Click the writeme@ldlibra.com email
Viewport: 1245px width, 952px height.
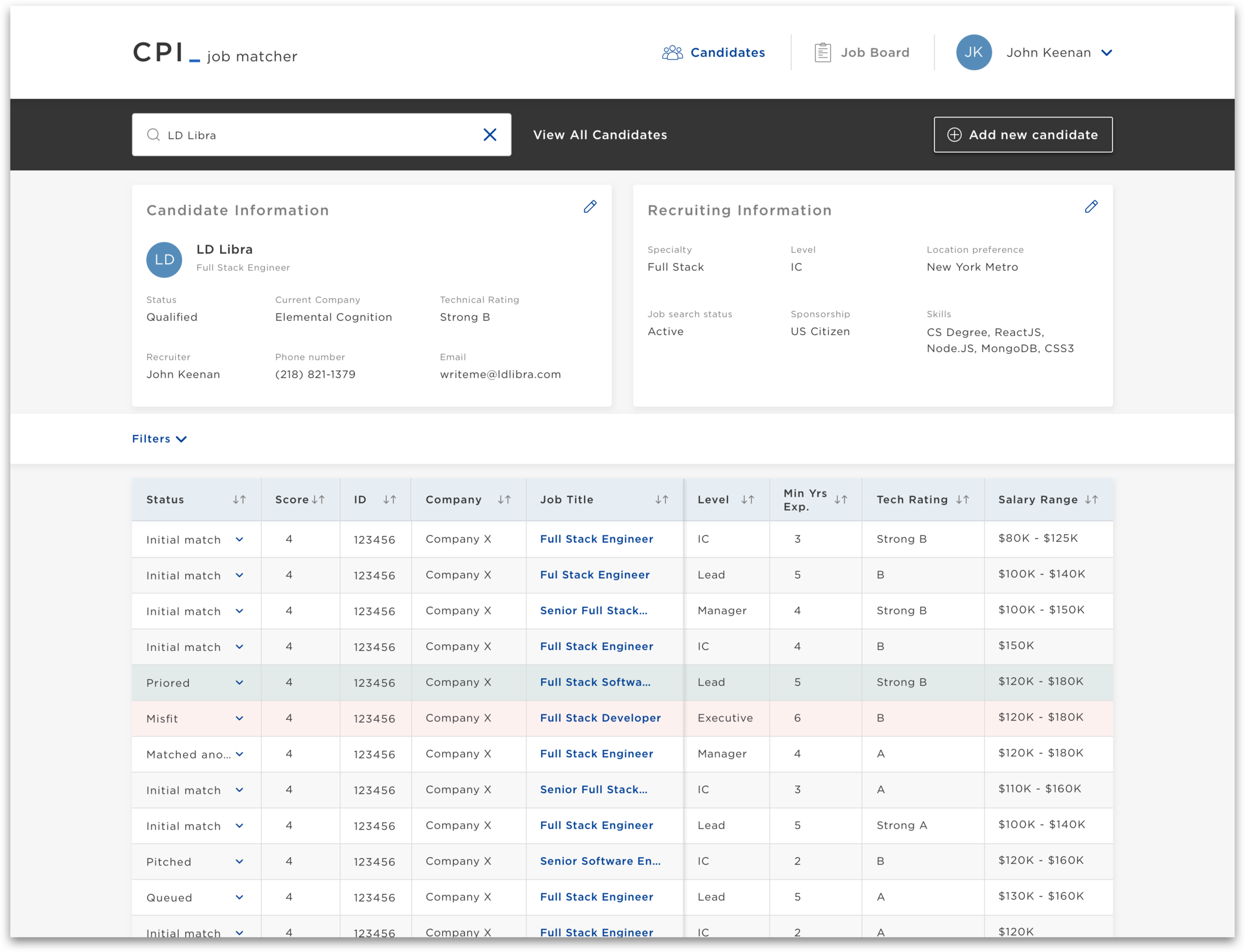[500, 374]
